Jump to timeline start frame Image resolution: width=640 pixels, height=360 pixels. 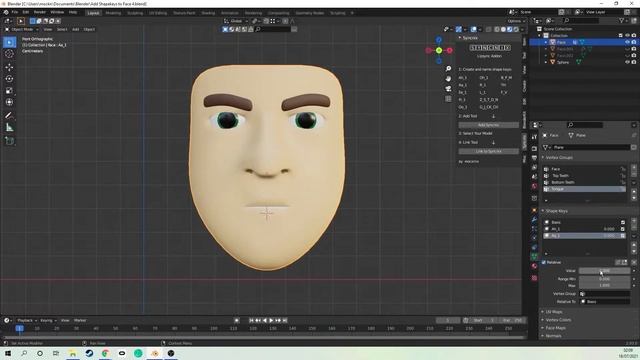[x=251, y=320]
